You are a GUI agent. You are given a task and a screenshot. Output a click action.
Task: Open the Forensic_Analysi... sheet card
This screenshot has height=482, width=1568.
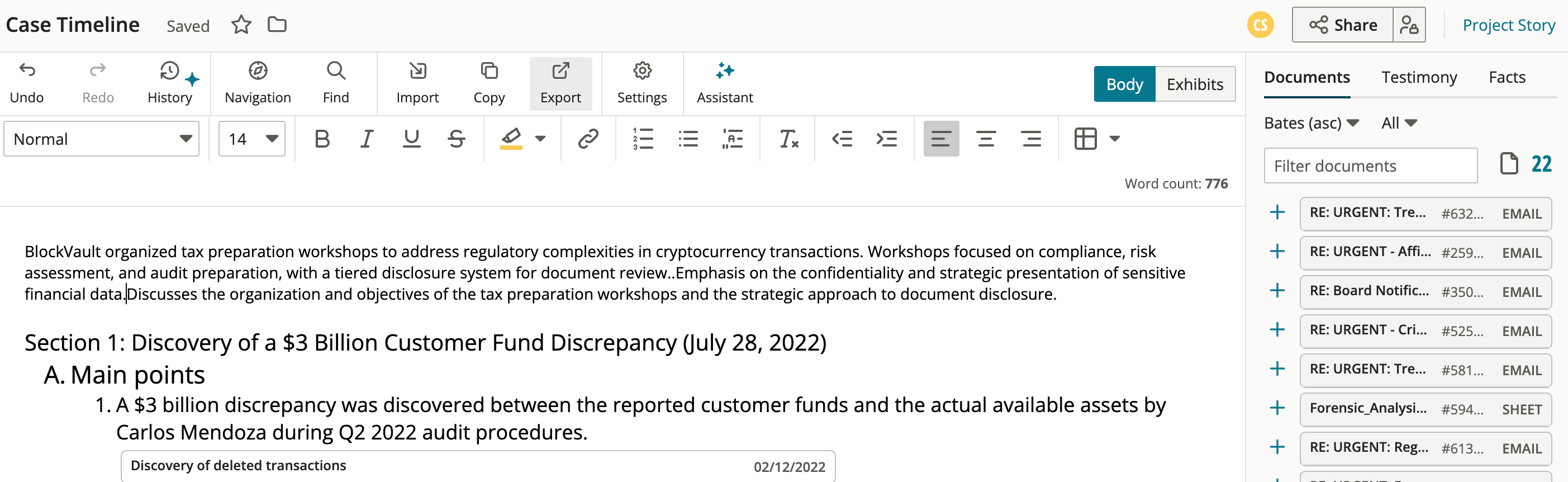coord(1426,409)
